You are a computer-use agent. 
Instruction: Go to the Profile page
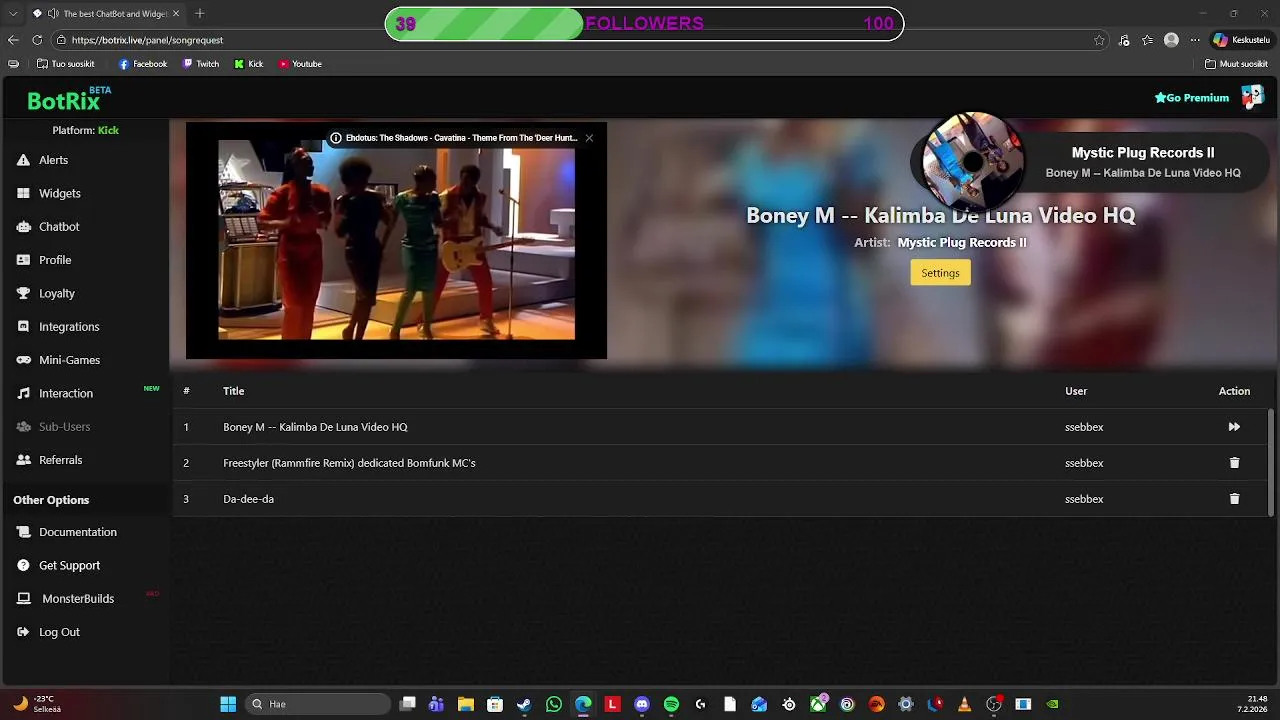coord(44,260)
